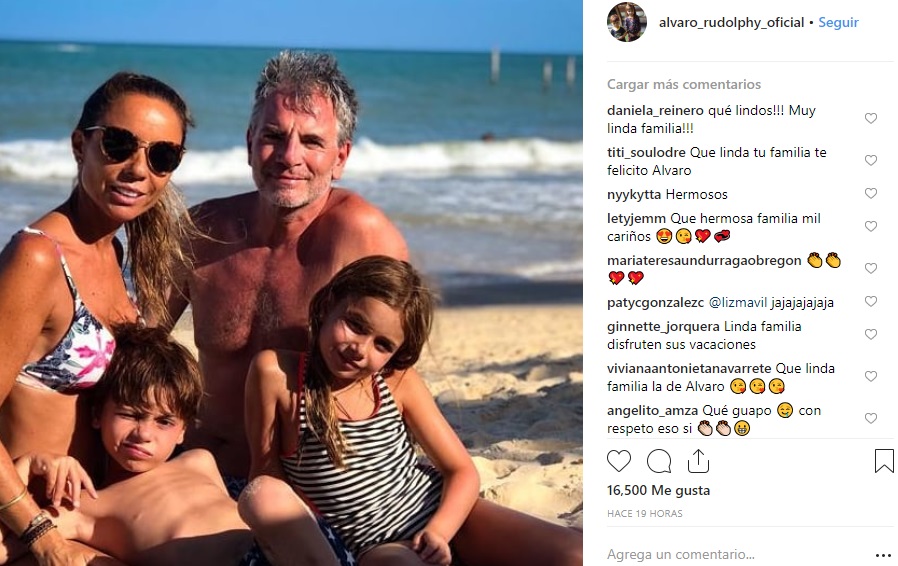
Task: Like mariateresaundurragaobregon's comment heart
Action: (x=871, y=268)
